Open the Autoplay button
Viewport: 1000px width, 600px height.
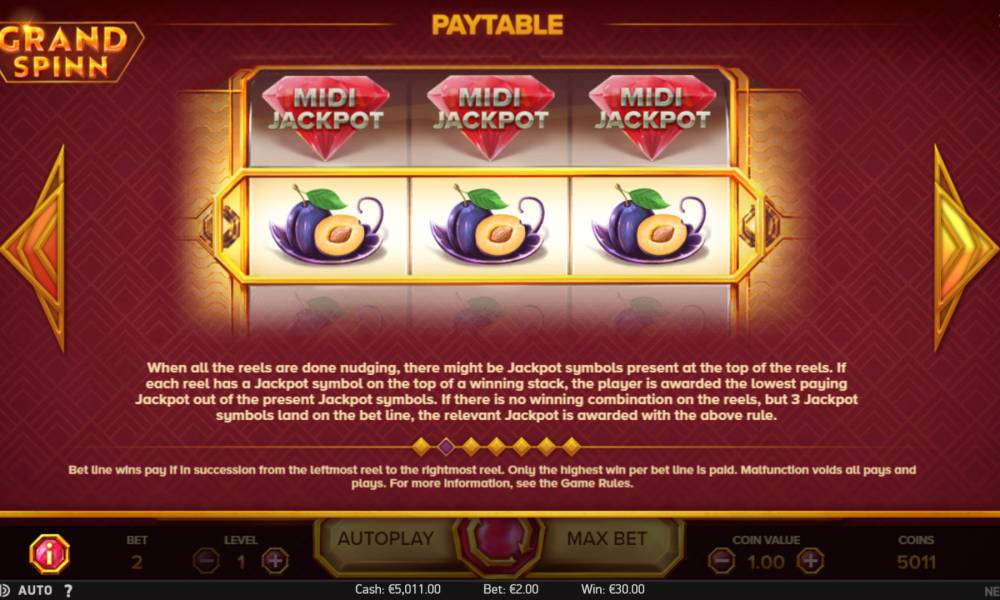pyautogui.click(x=386, y=539)
